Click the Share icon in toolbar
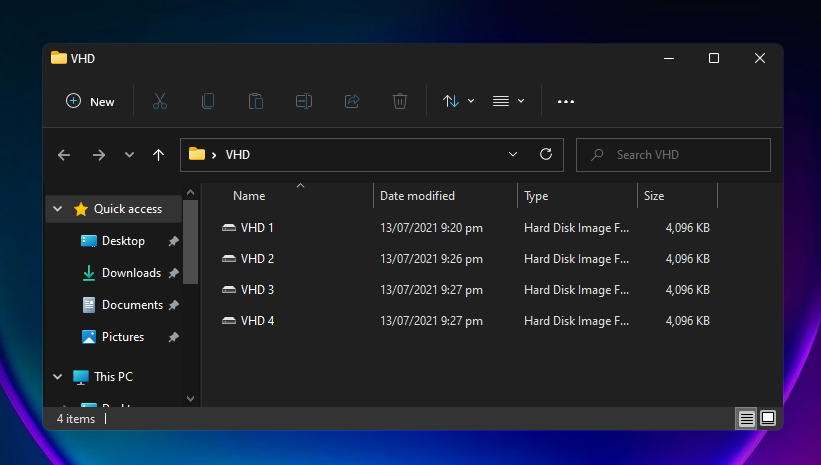821x465 pixels. coord(352,101)
